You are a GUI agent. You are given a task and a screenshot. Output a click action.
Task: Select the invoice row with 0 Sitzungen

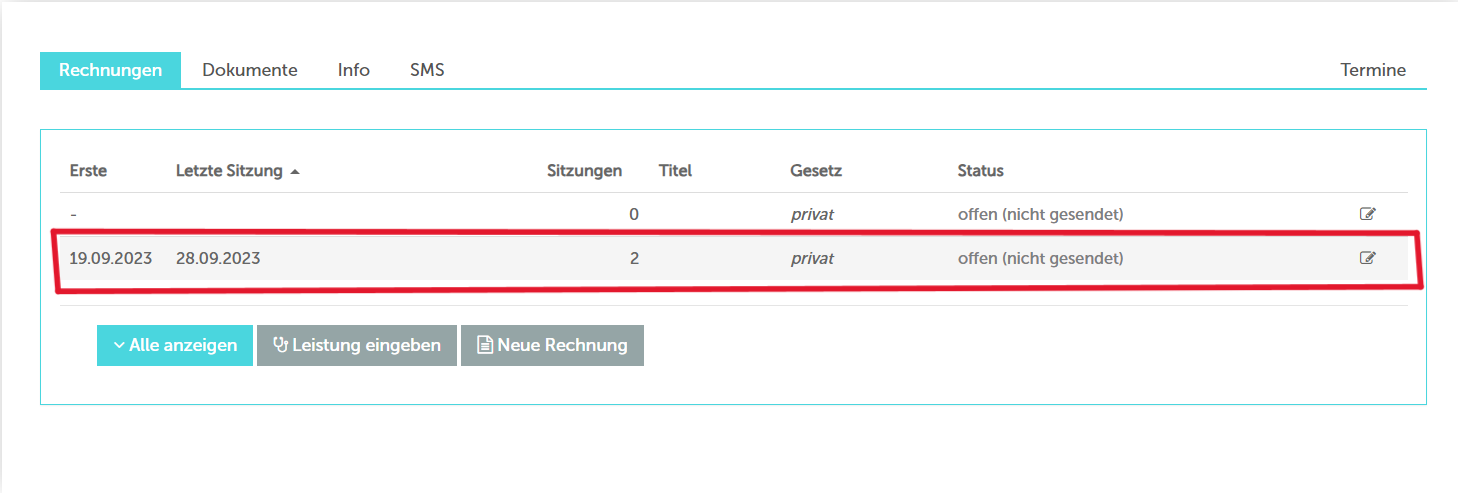733,214
